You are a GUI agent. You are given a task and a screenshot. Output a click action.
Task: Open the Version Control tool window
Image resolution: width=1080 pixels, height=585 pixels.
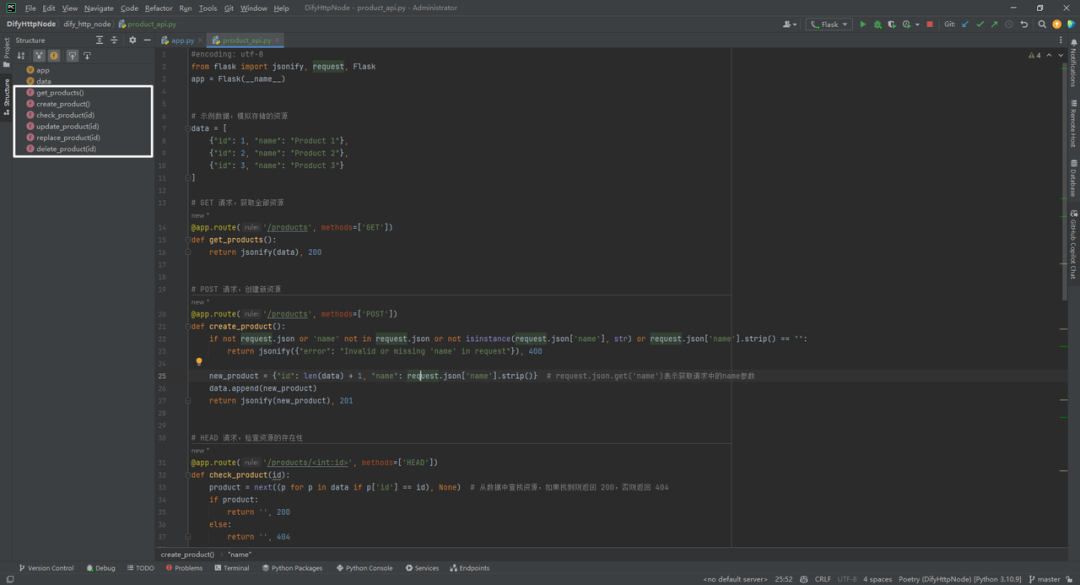tap(46, 568)
